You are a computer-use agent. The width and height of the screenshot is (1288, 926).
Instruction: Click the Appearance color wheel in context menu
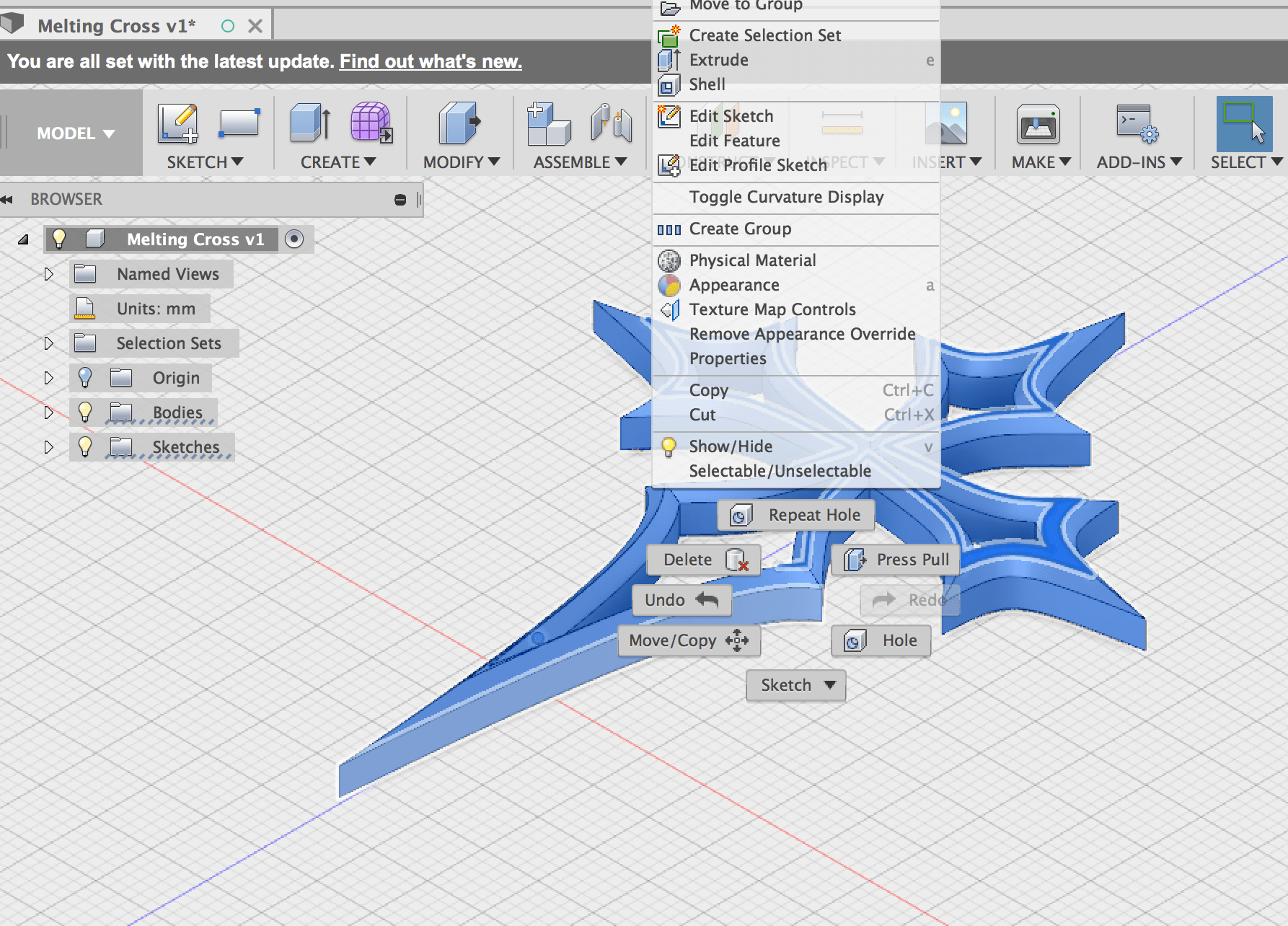click(x=669, y=285)
